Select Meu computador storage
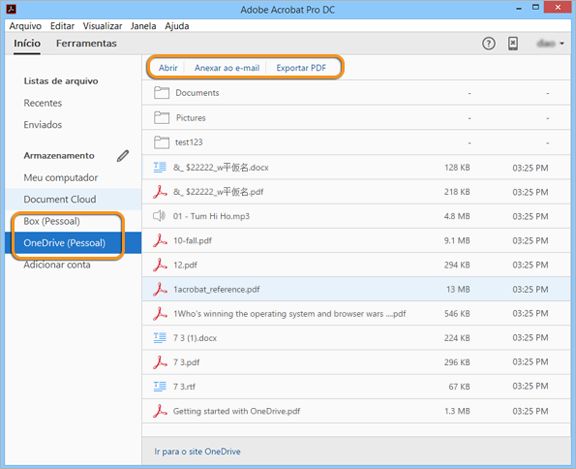Viewport: 576px width, 469px height. click(61, 178)
